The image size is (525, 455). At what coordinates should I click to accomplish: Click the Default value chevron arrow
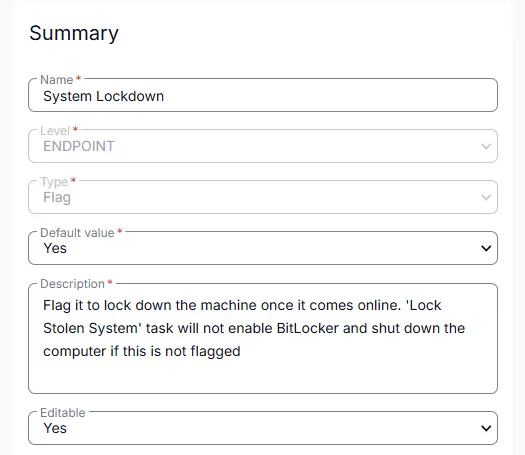click(x=486, y=248)
